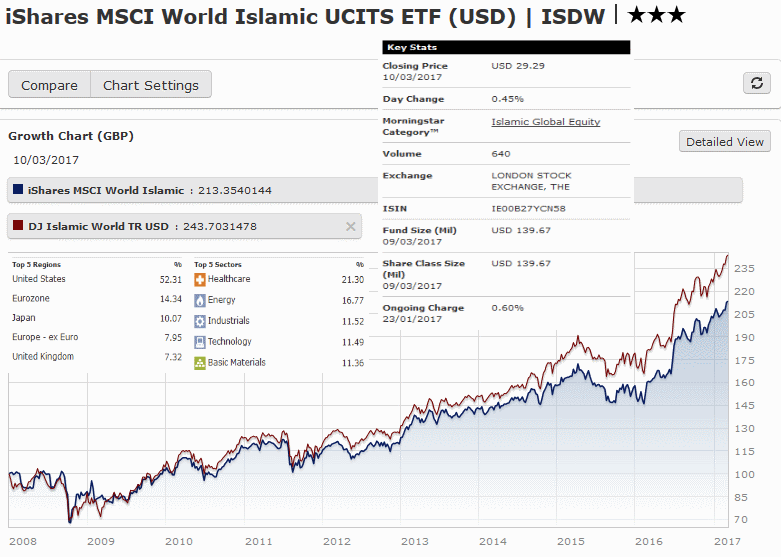781x557 pixels.
Task: Click the LONDON STOCK EXCHANGE, THE text
Action: coord(531,181)
